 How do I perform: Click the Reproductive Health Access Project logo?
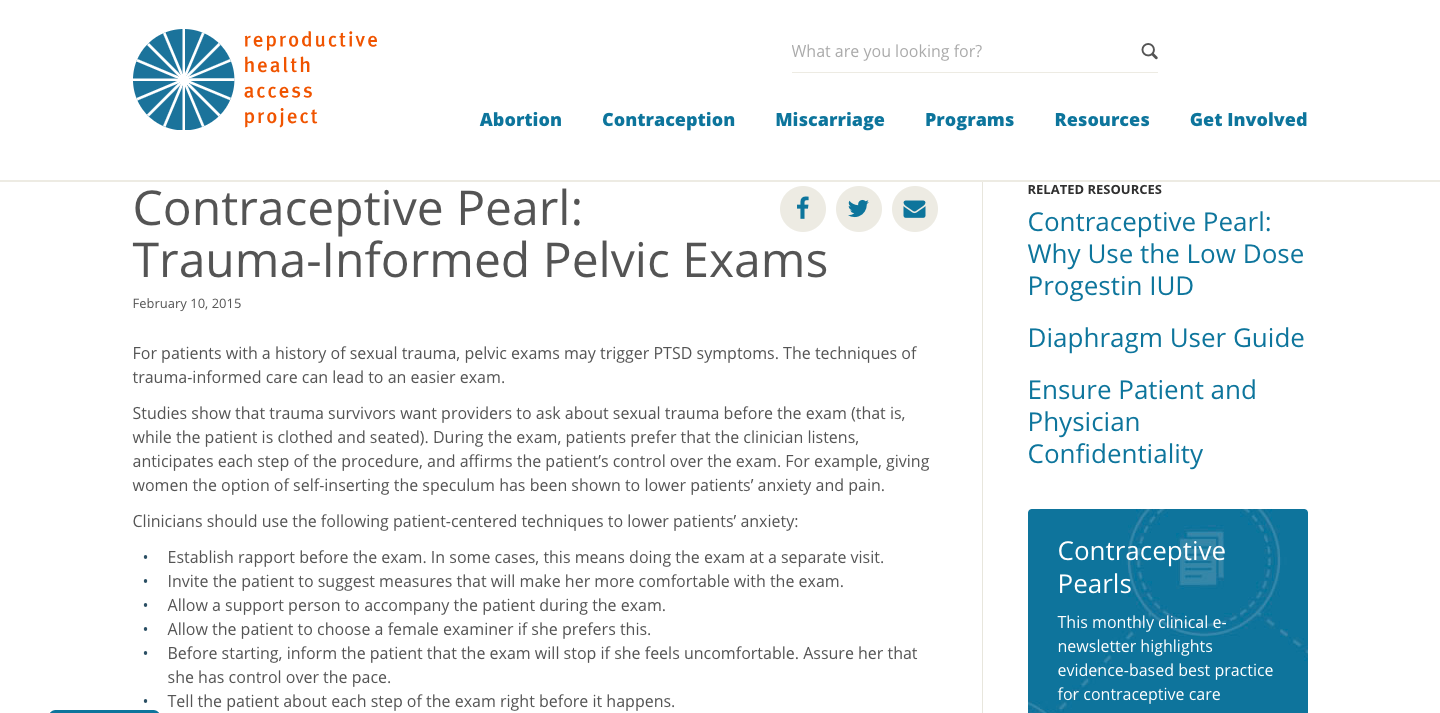(x=255, y=78)
